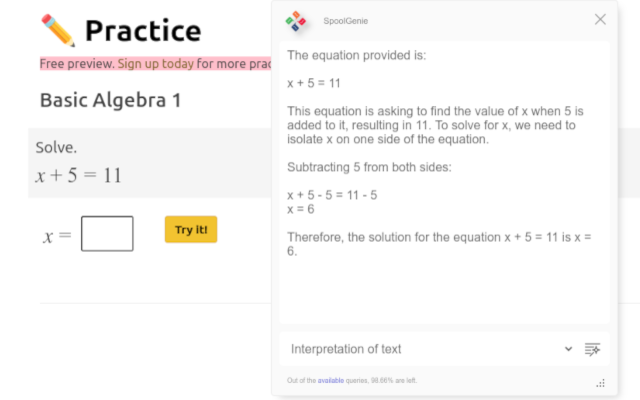
Task: Click the SpoolGenie logo icon
Action: pos(296,19)
